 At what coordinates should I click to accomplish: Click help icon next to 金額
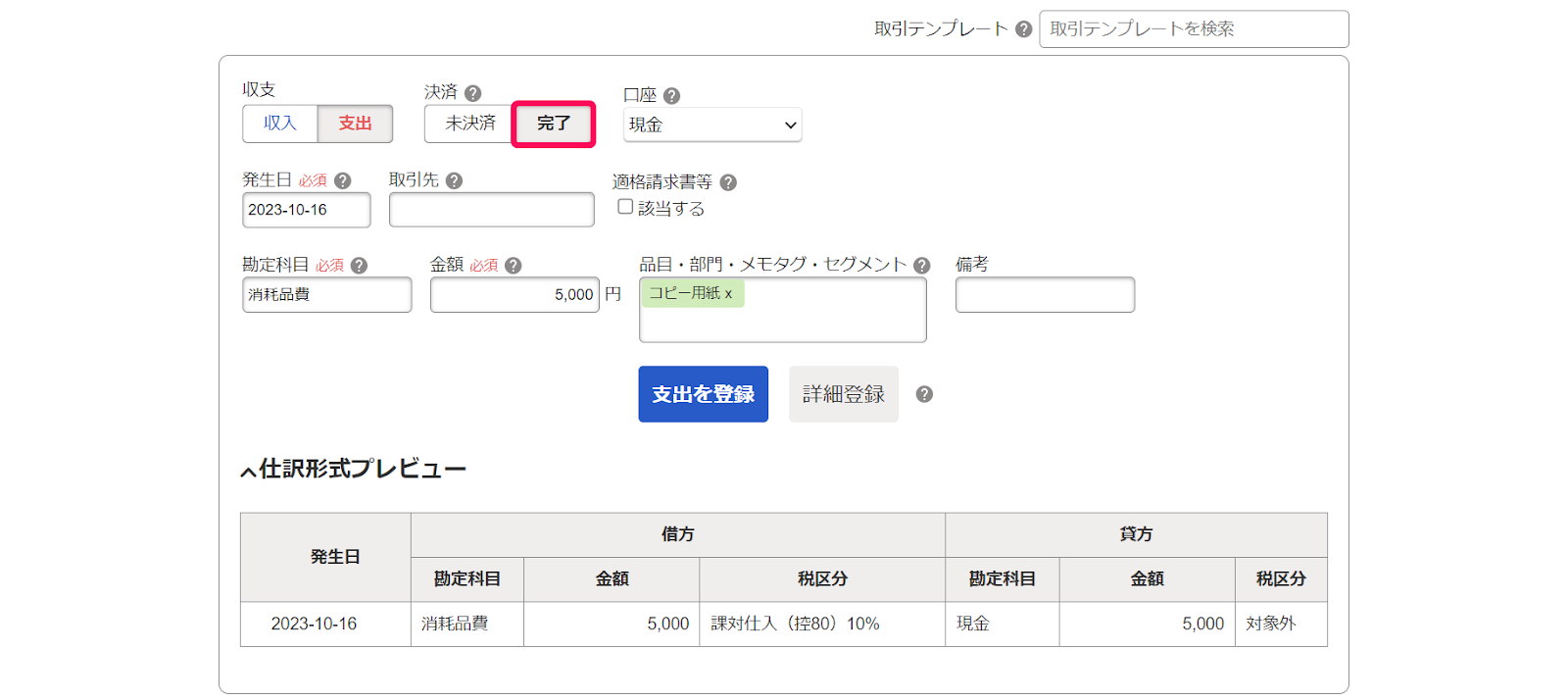coord(513,266)
